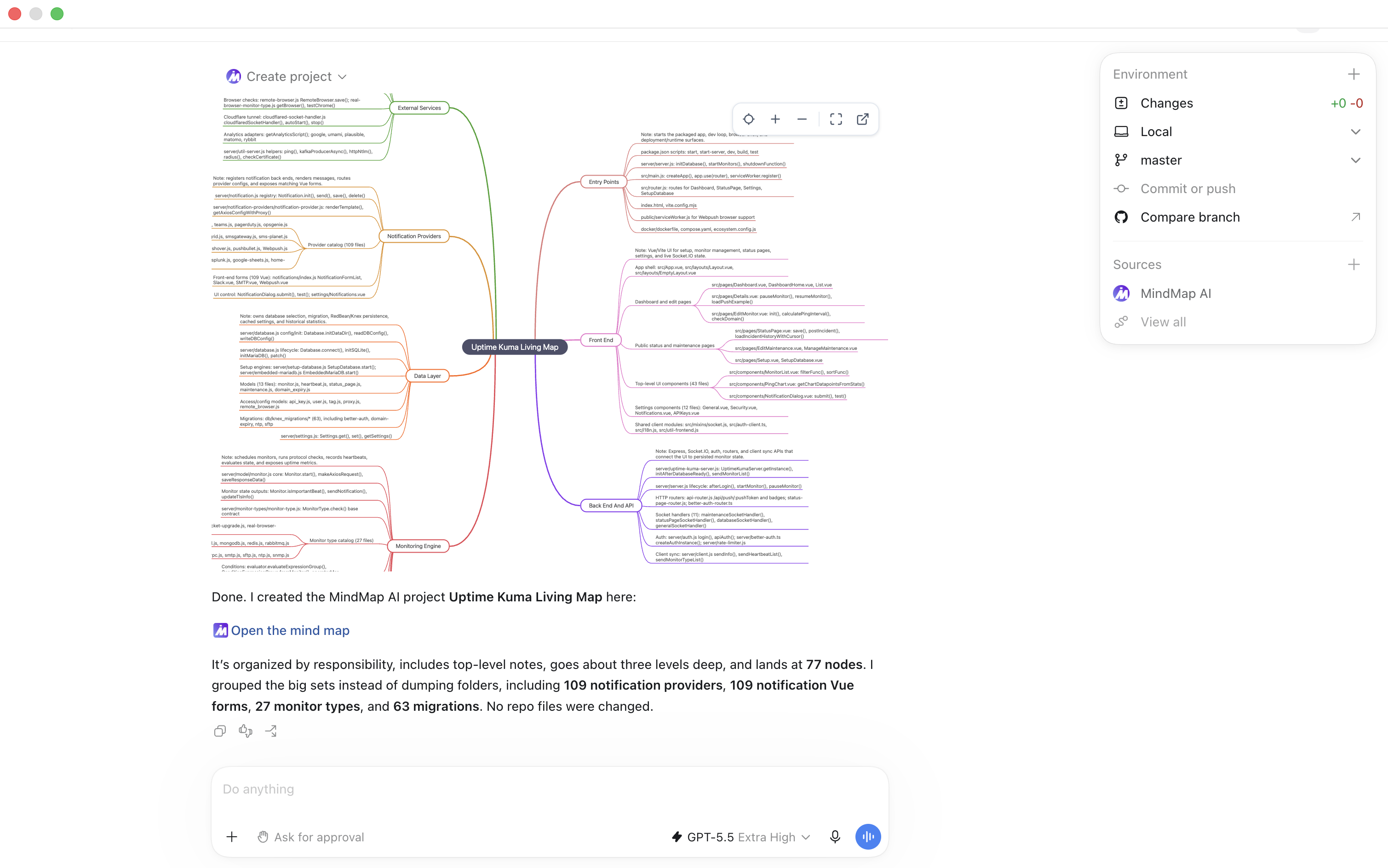Click the diff icon beside Changes
Image resolution: width=1388 pixels, height=868 pixels.
1121,103
